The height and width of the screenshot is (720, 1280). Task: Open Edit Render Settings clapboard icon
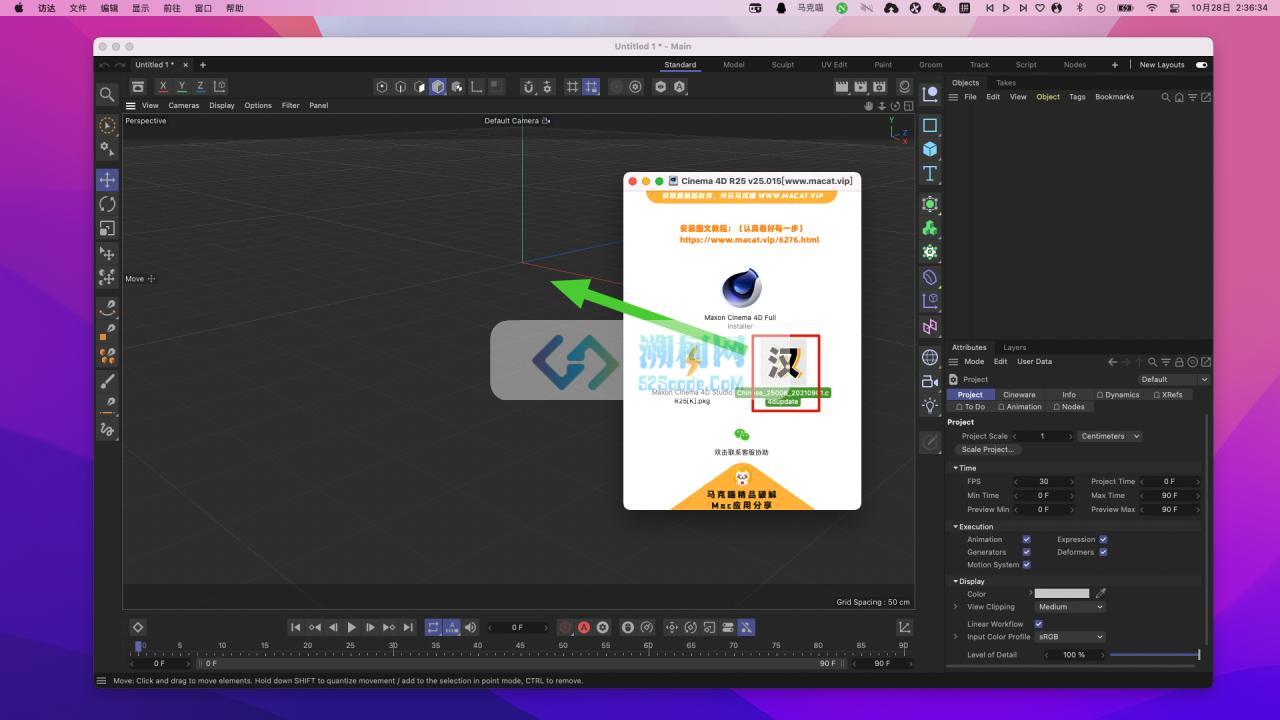[x=879, y=87]
